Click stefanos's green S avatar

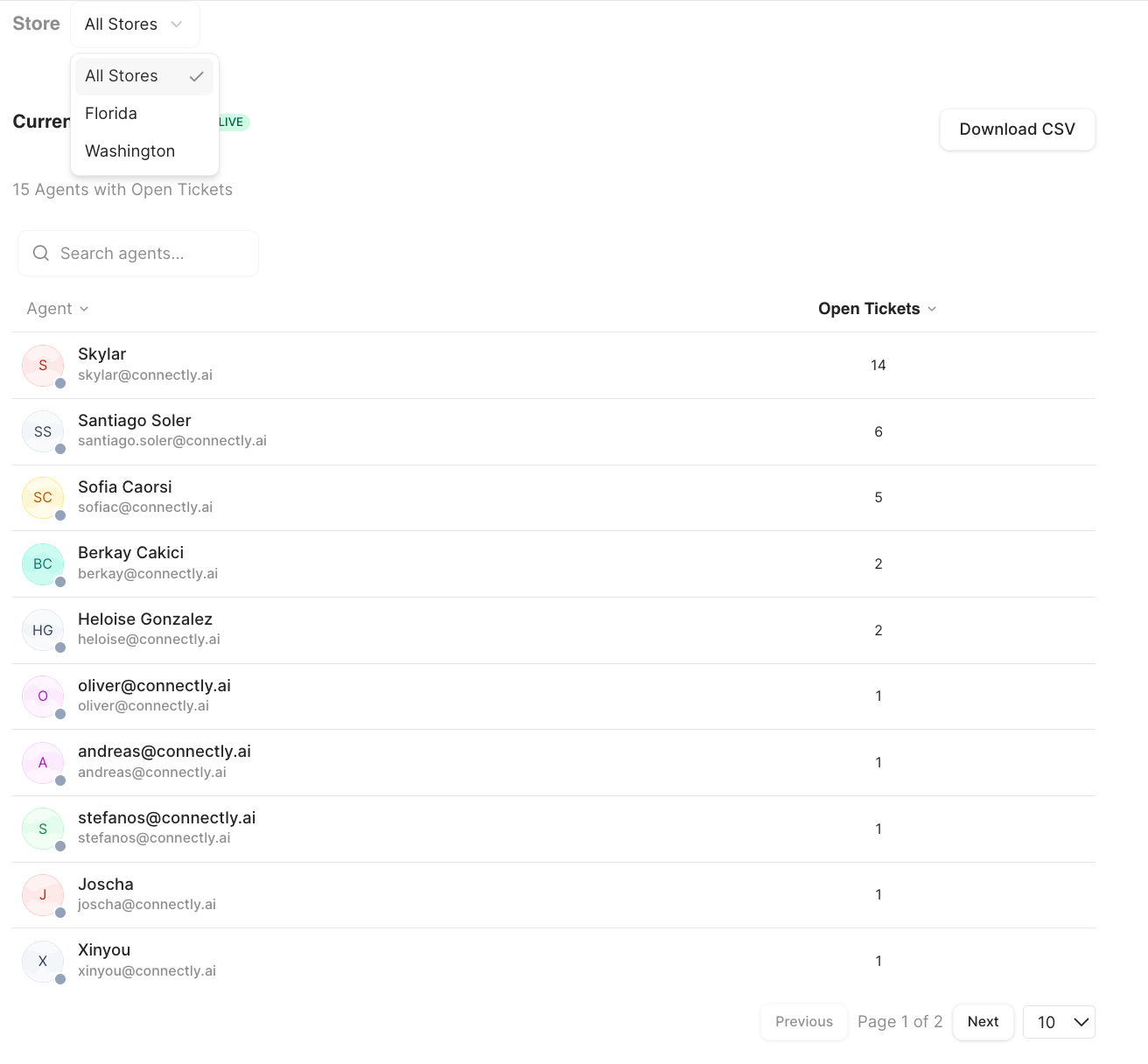[43, 829]
